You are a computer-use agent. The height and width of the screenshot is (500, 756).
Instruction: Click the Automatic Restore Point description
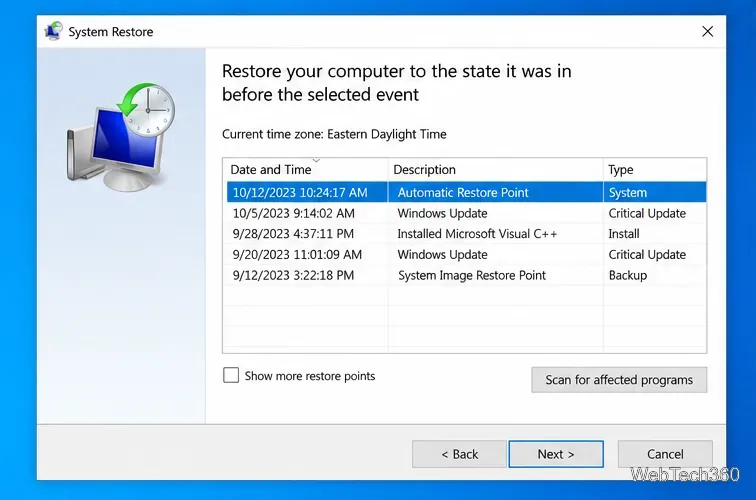pyautogui.click(x=463, y=192)
